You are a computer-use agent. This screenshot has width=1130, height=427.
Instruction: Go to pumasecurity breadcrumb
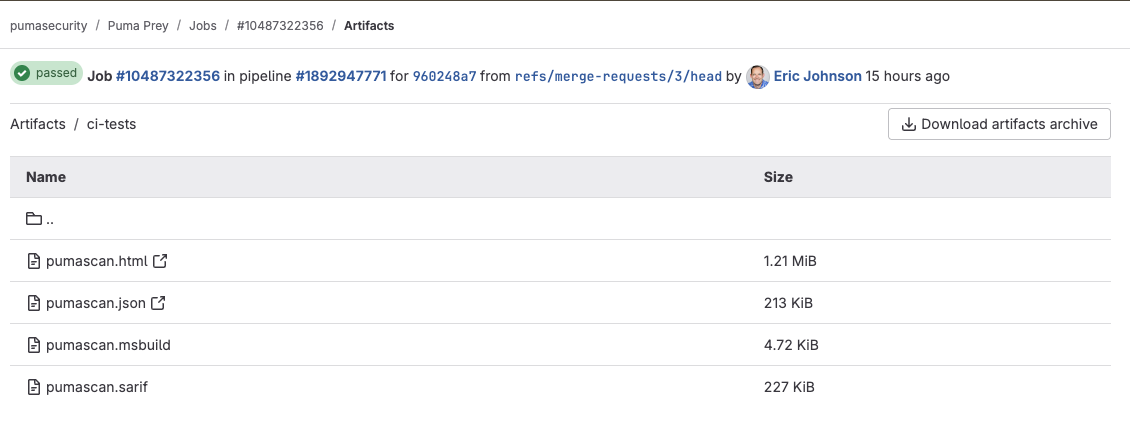point(48,26)
